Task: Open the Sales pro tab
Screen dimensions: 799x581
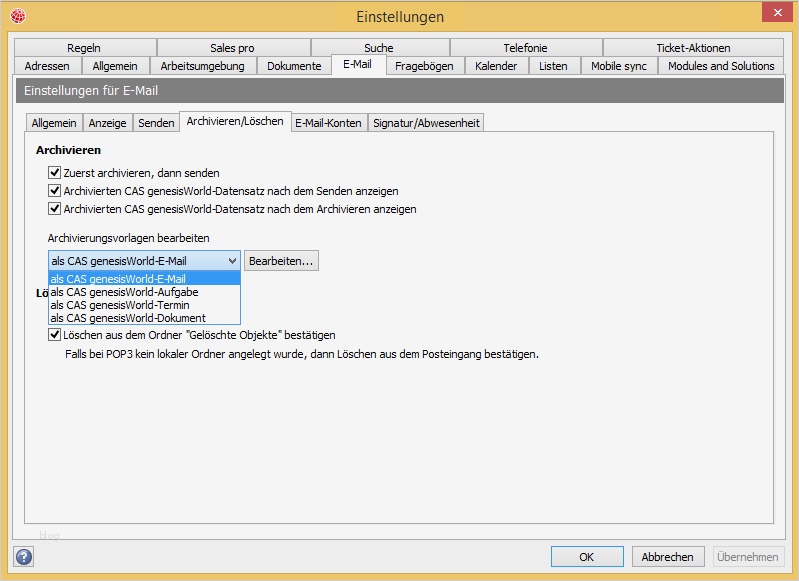Action: click(x=233, y=47)
